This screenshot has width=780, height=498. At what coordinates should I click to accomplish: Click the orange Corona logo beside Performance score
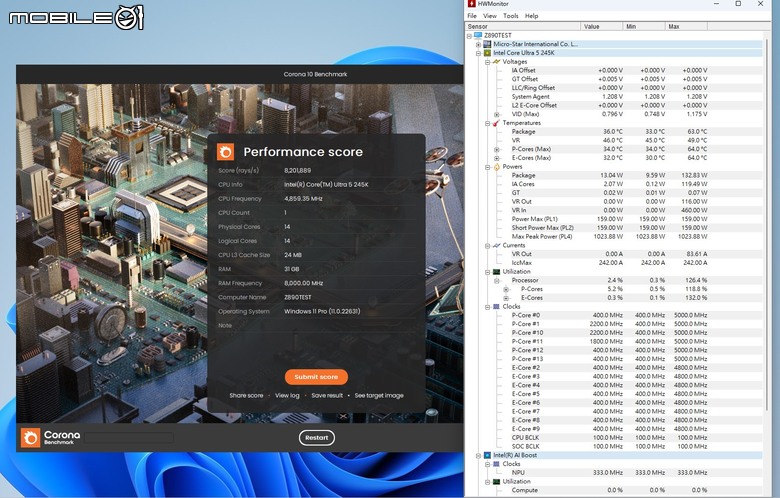click(225, 152)
